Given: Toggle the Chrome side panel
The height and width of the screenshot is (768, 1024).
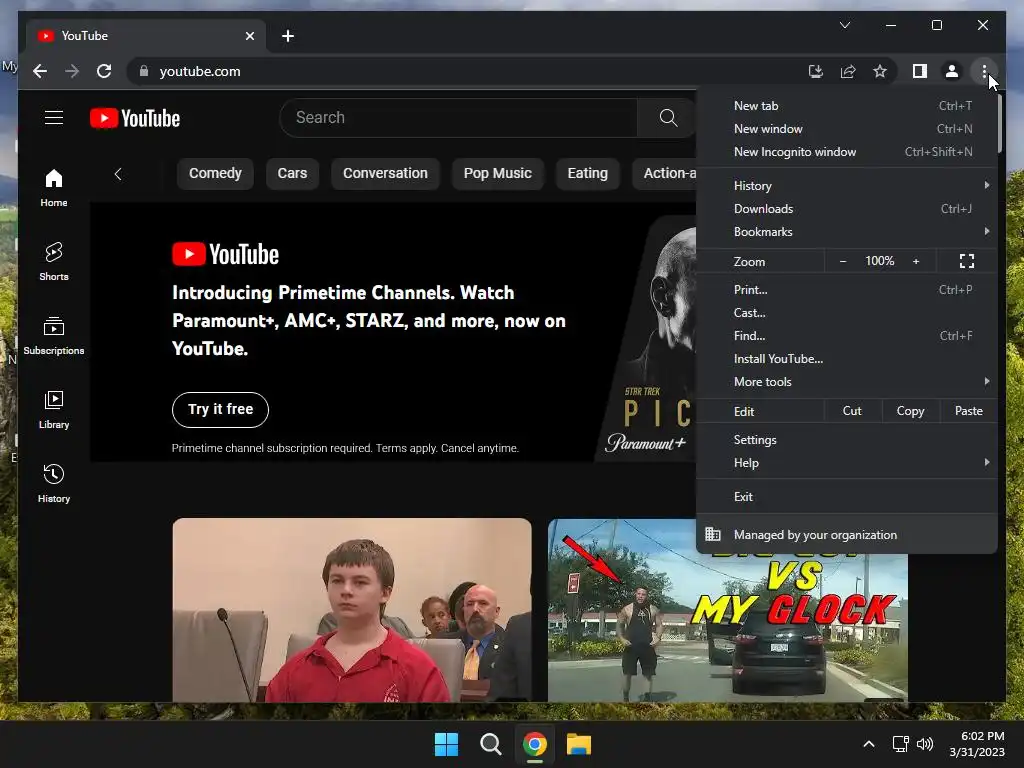Looking at the screenshot, I should [x=920, y=71].
